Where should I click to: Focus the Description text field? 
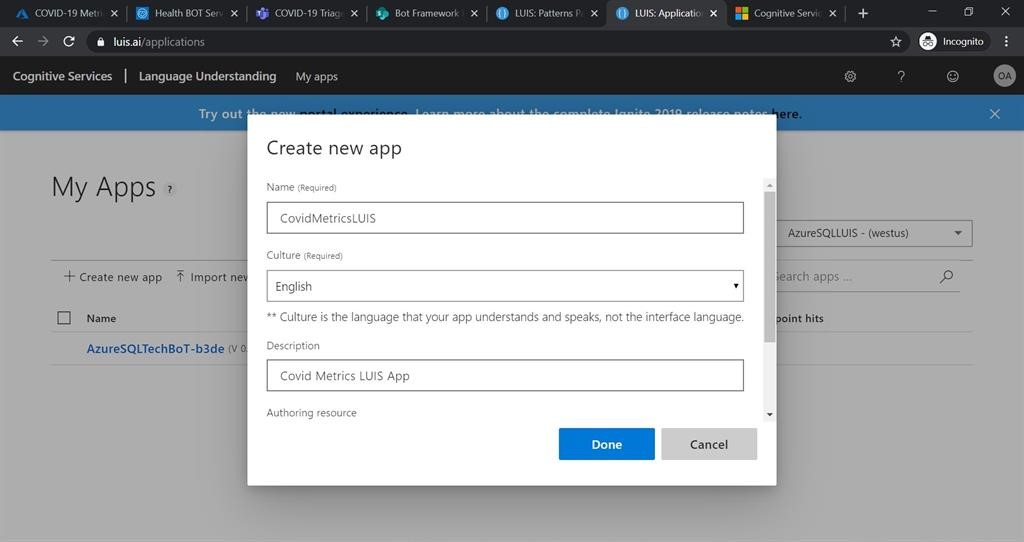[505, 376]
